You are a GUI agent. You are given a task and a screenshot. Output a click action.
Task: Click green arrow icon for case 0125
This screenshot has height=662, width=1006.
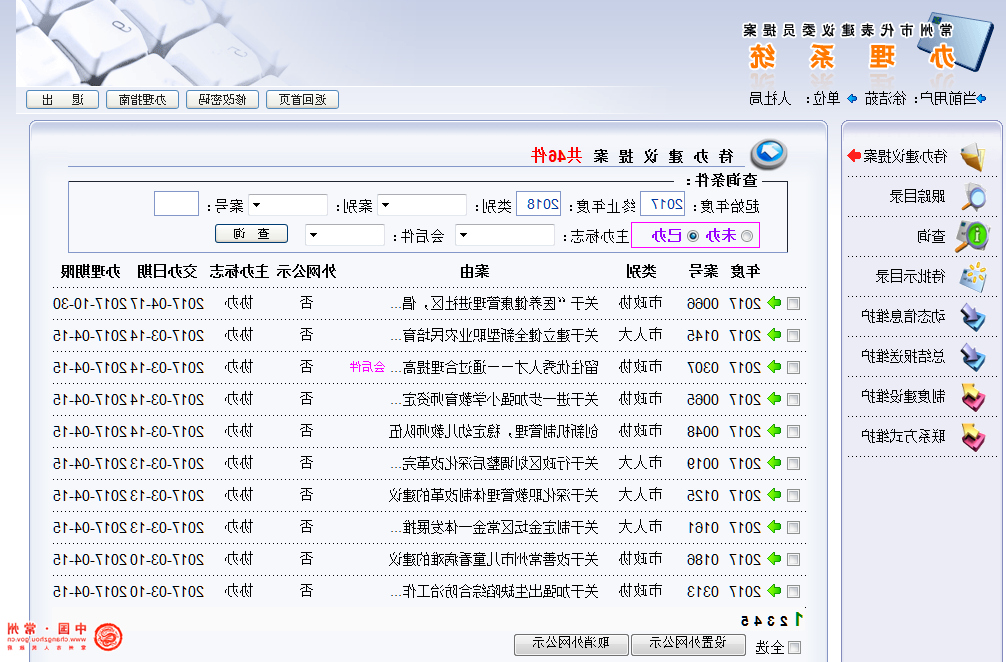[x=774, y=495]
